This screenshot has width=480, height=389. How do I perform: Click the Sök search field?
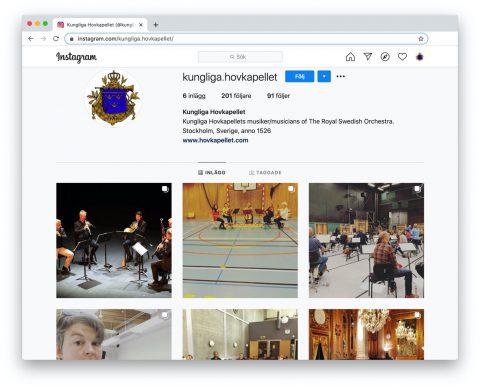click(x=240, y=57)
